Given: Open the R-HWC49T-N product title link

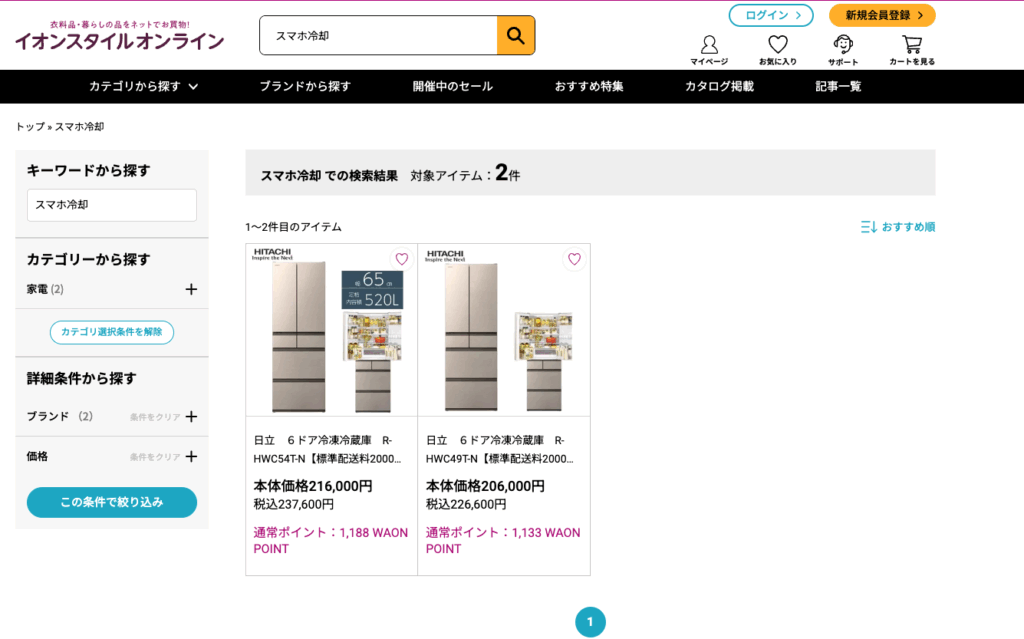Looking at the screenshot, I should tap(500, 450).
